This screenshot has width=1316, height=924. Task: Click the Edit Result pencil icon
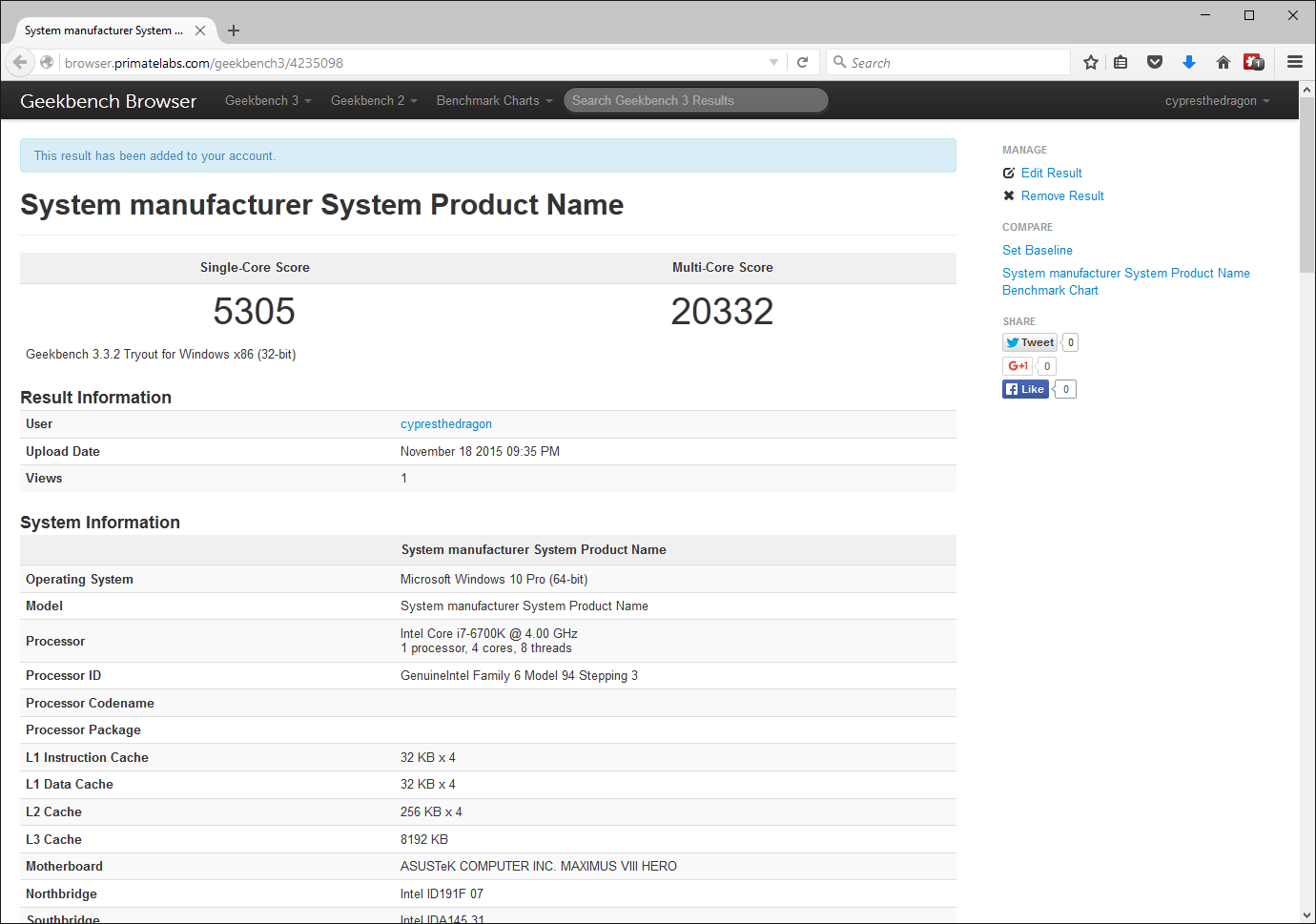click(x=1009, y=173)
